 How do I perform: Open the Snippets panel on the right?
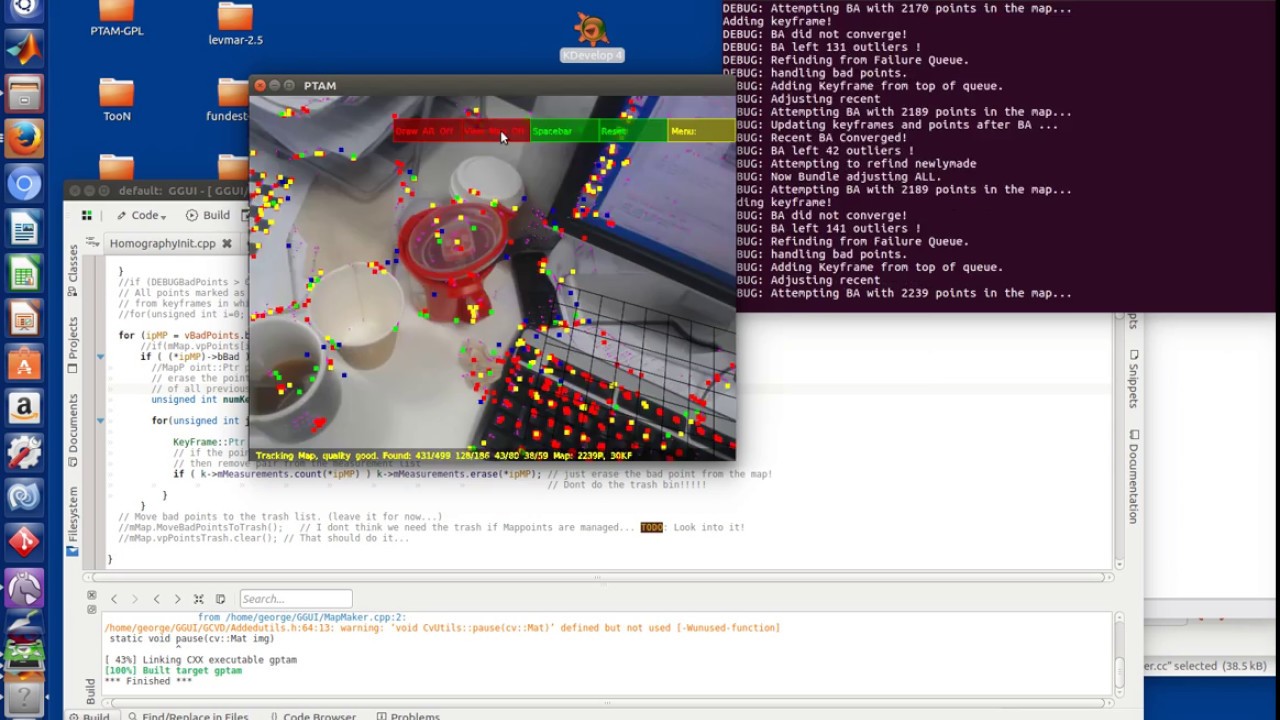(x=1134, y=378)
